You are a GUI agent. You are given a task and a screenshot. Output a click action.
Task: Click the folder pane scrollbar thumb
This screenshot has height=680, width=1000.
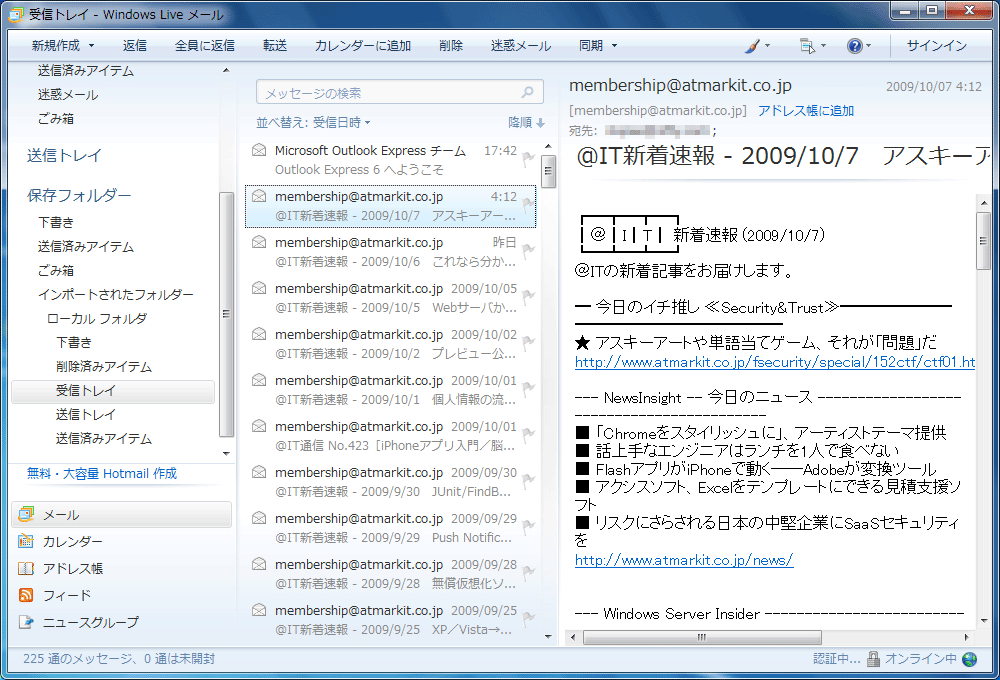coord(226,314)
